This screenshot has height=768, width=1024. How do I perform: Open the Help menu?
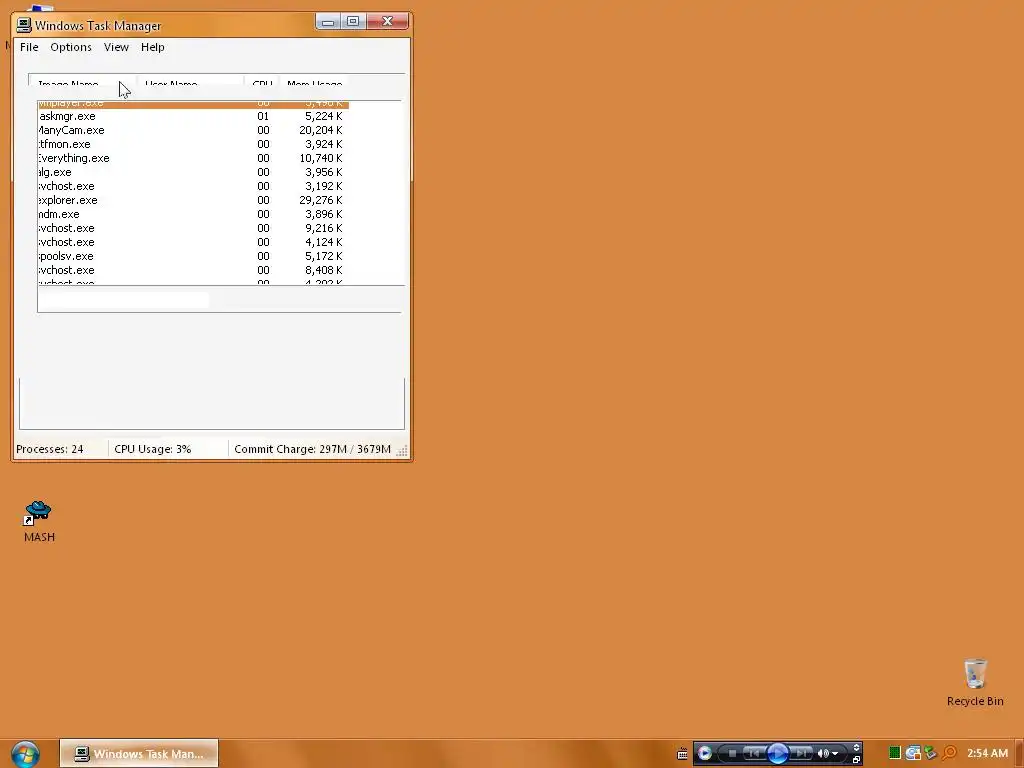pyautogui.click(x=153, y=47)
